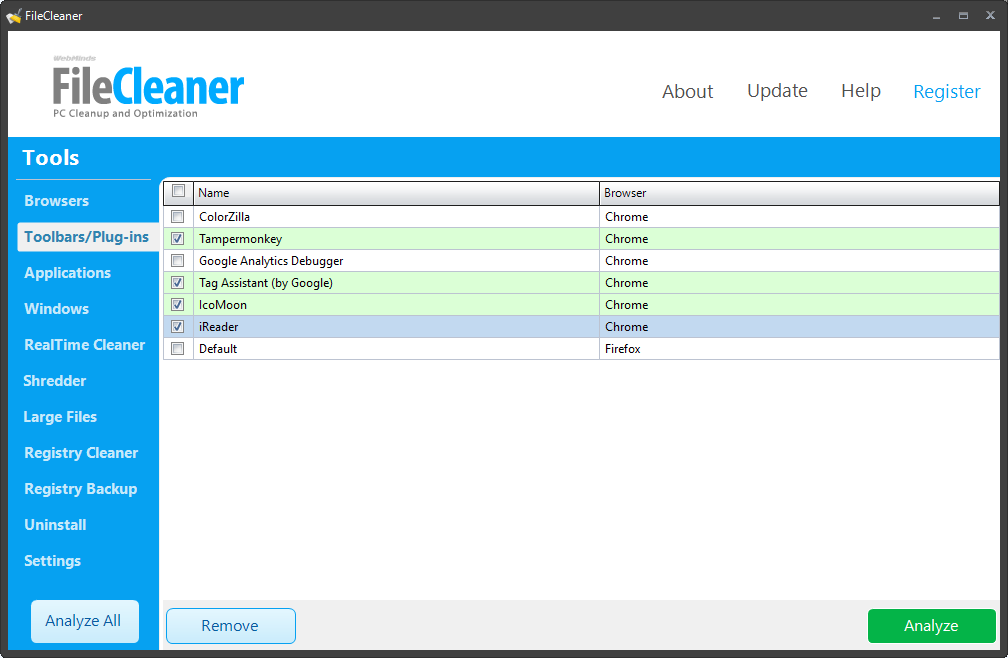
Task: Select the RealTime Cleaner tab
Action: tap(85, 345)
